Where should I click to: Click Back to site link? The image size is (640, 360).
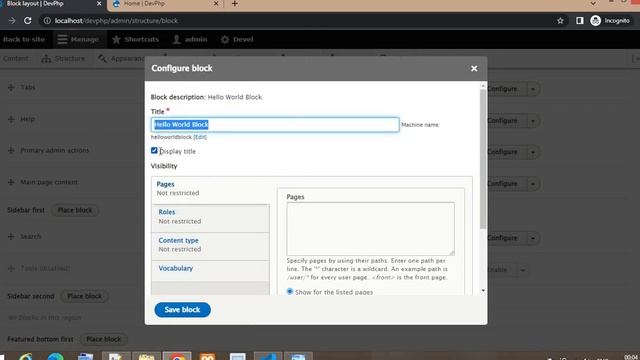tap(24, 39)
